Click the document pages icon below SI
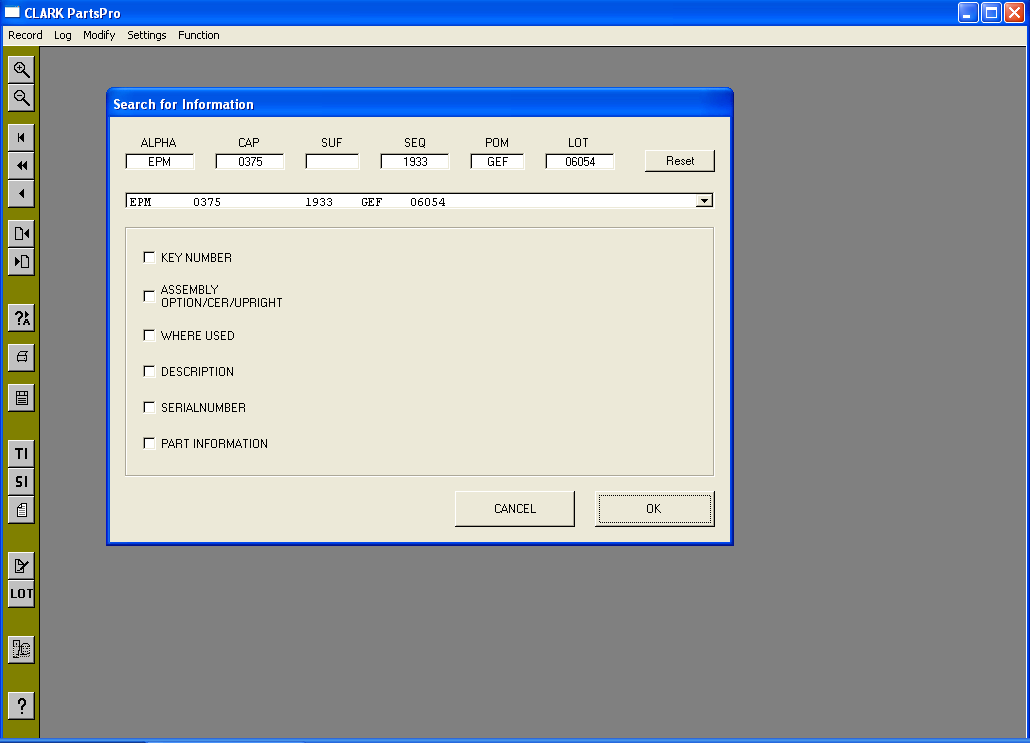The image size is (1030, 743). pyautogui.click(x=21, y=510)
